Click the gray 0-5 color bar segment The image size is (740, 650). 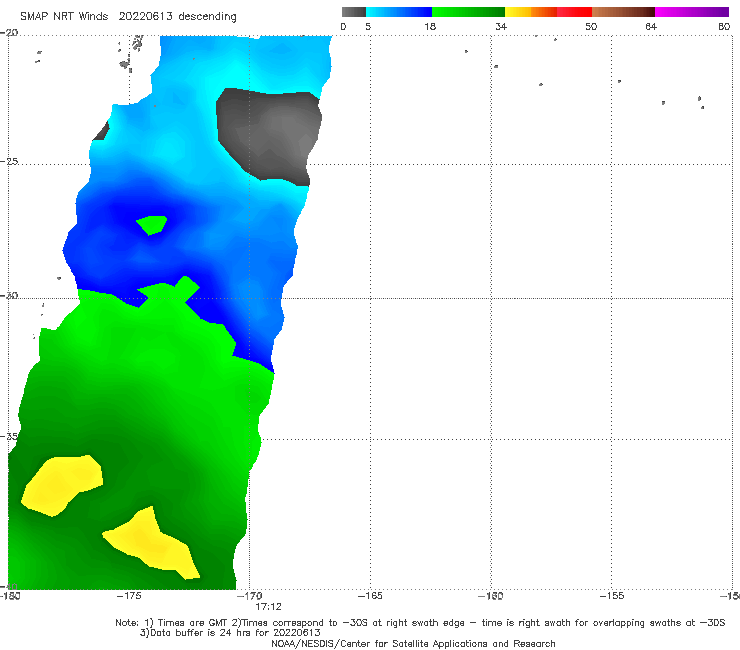353,12
